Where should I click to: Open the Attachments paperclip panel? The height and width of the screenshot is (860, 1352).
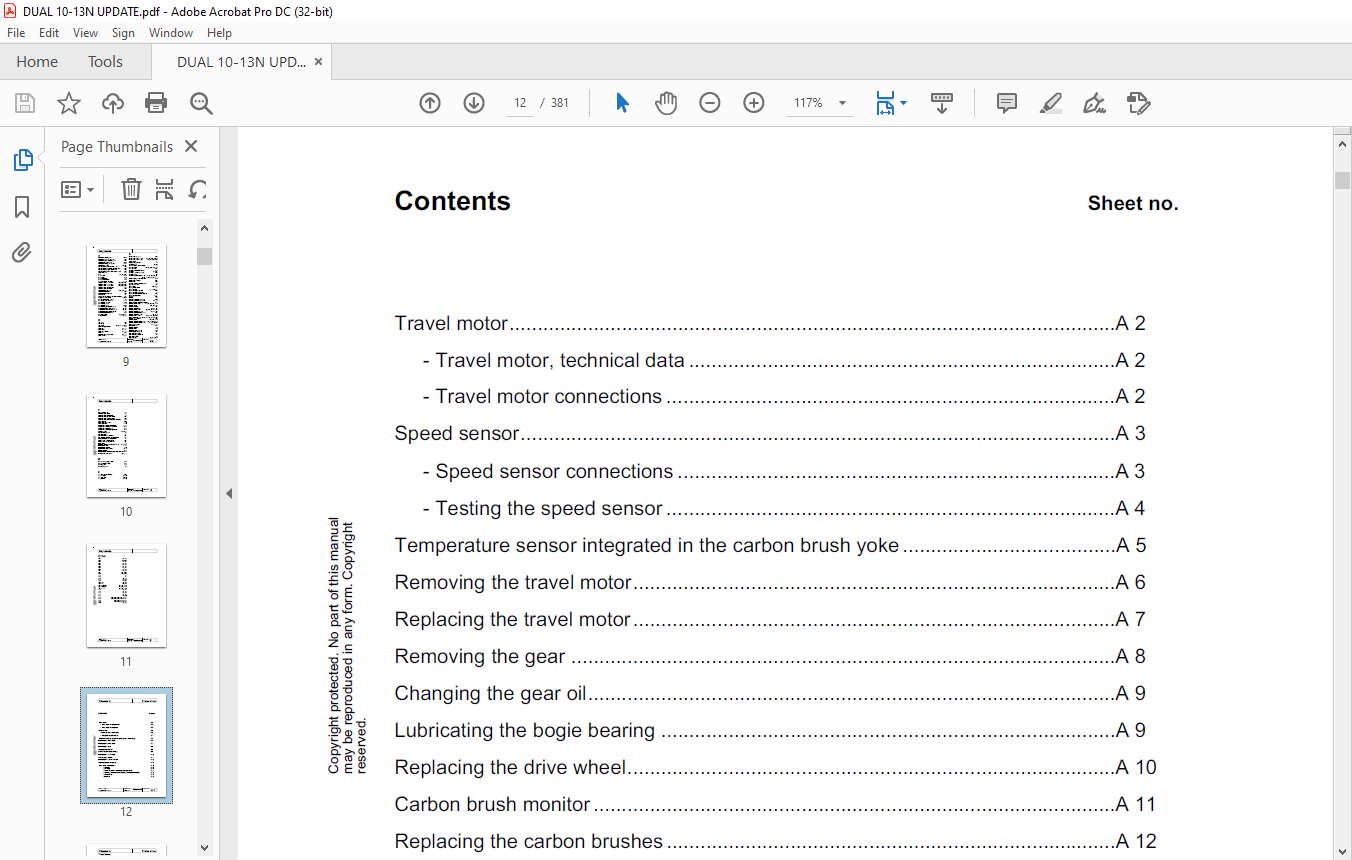(22, 252)
